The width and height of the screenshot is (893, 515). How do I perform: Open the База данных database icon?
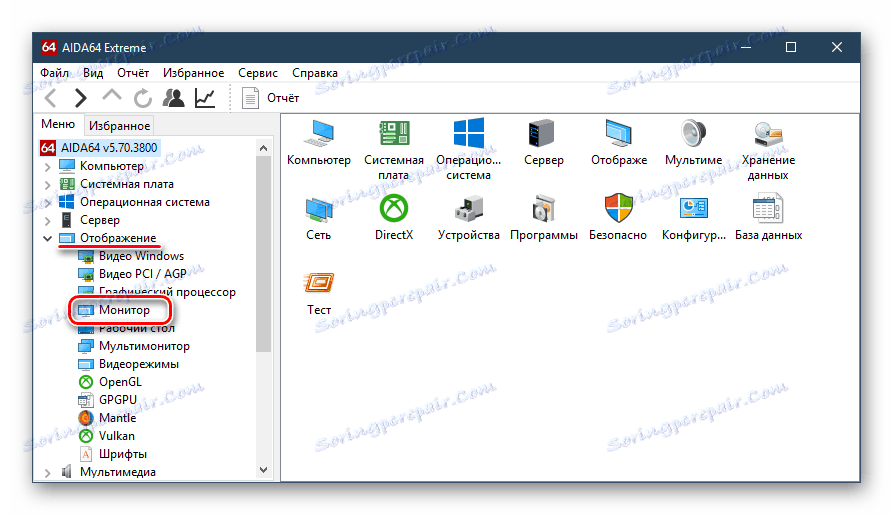pos(768,218)
